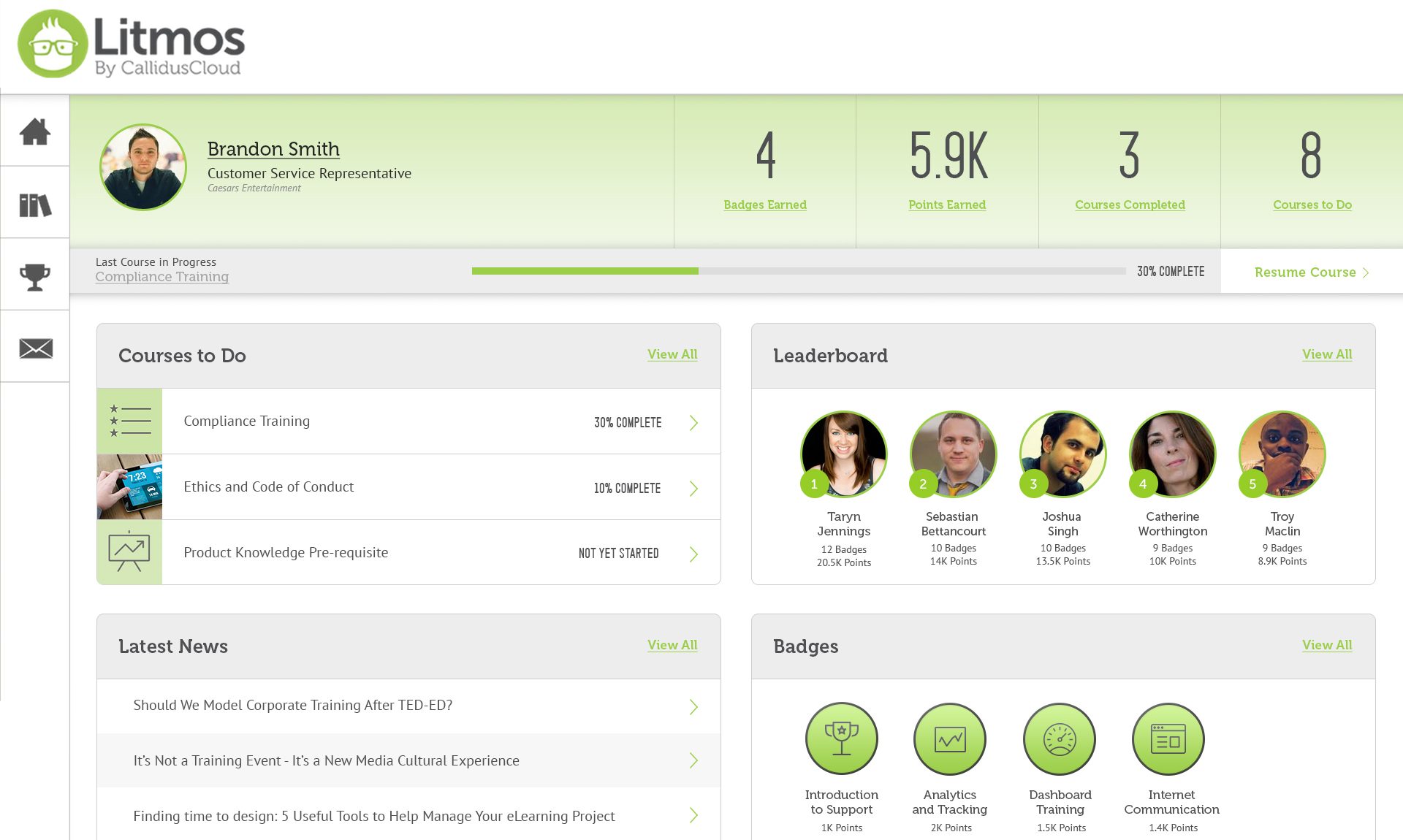Screen dimensions: 1403x840
Task: Click View All in the Leaderboard panel
Action: click(x=1326, y=354)
